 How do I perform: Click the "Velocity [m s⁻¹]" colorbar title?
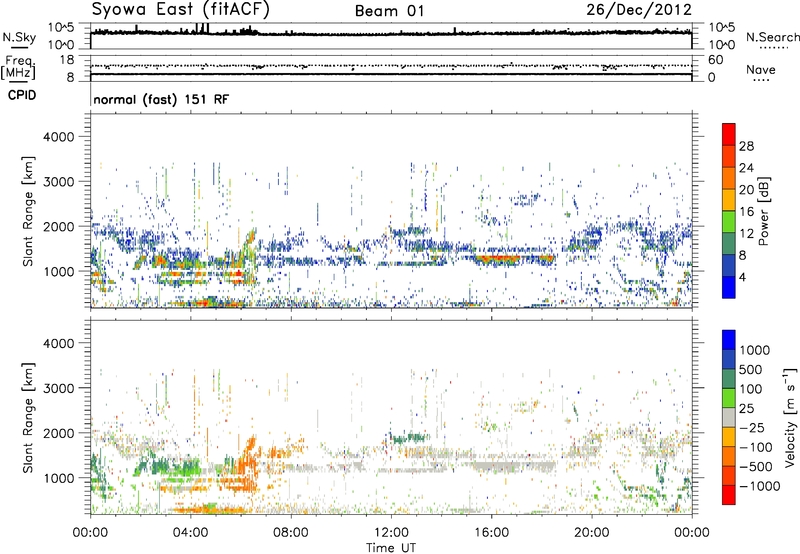pos(790,417)
